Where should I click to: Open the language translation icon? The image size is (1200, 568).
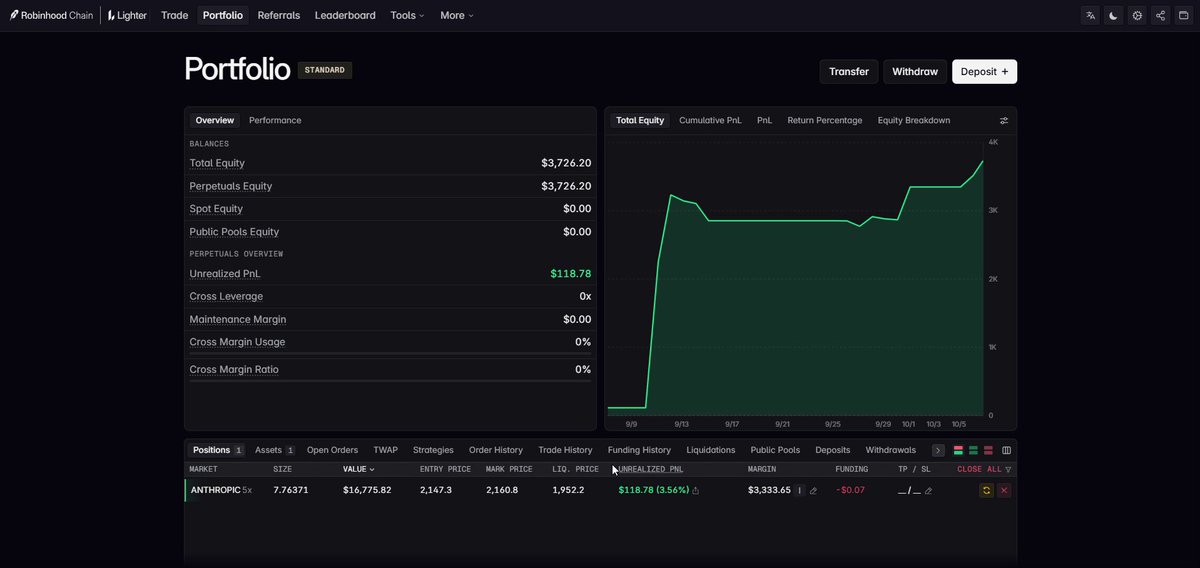pos(1090,15)
